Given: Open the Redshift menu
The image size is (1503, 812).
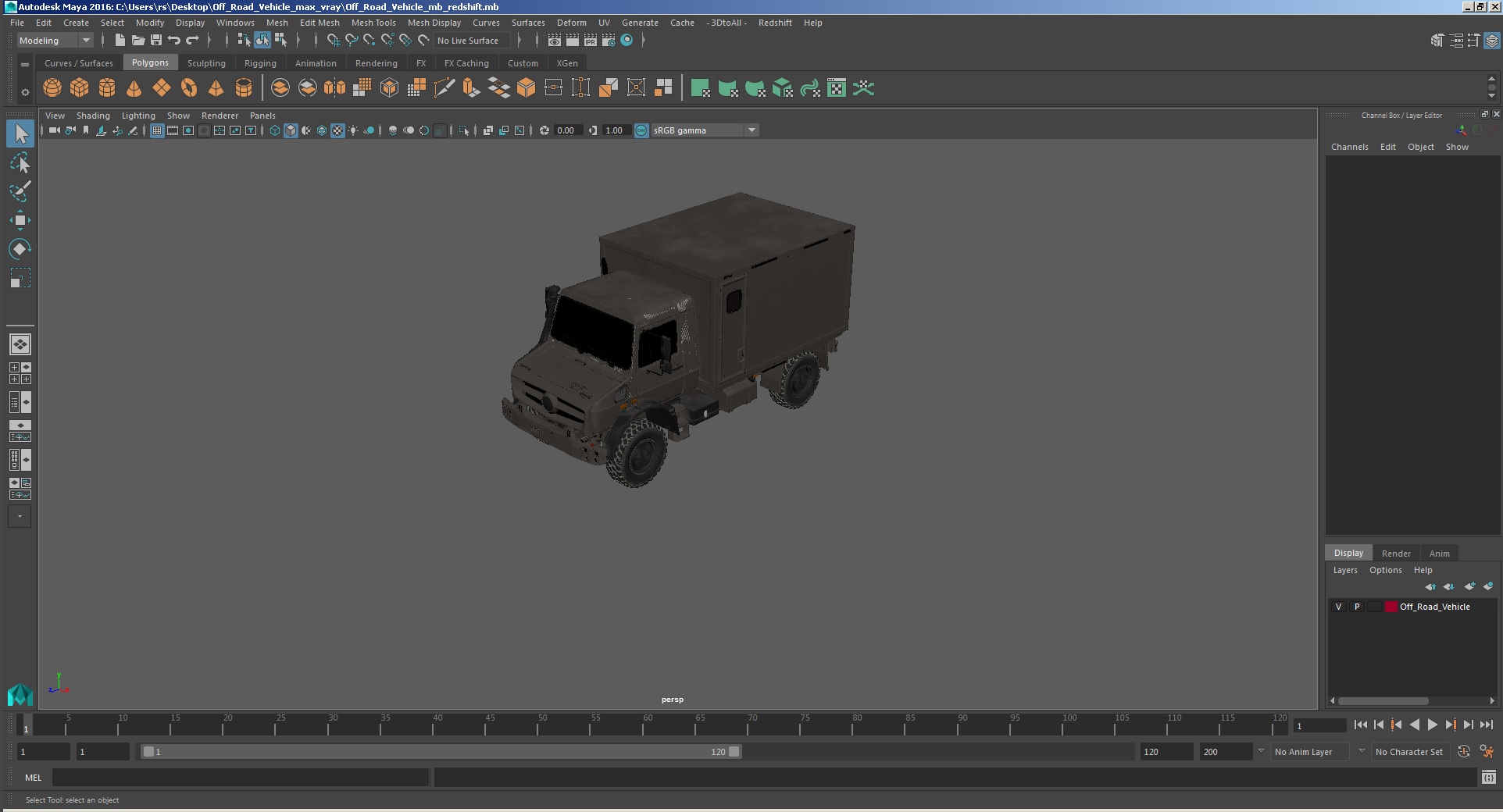Looking at the screenshot, I should (x=775, y=23).
